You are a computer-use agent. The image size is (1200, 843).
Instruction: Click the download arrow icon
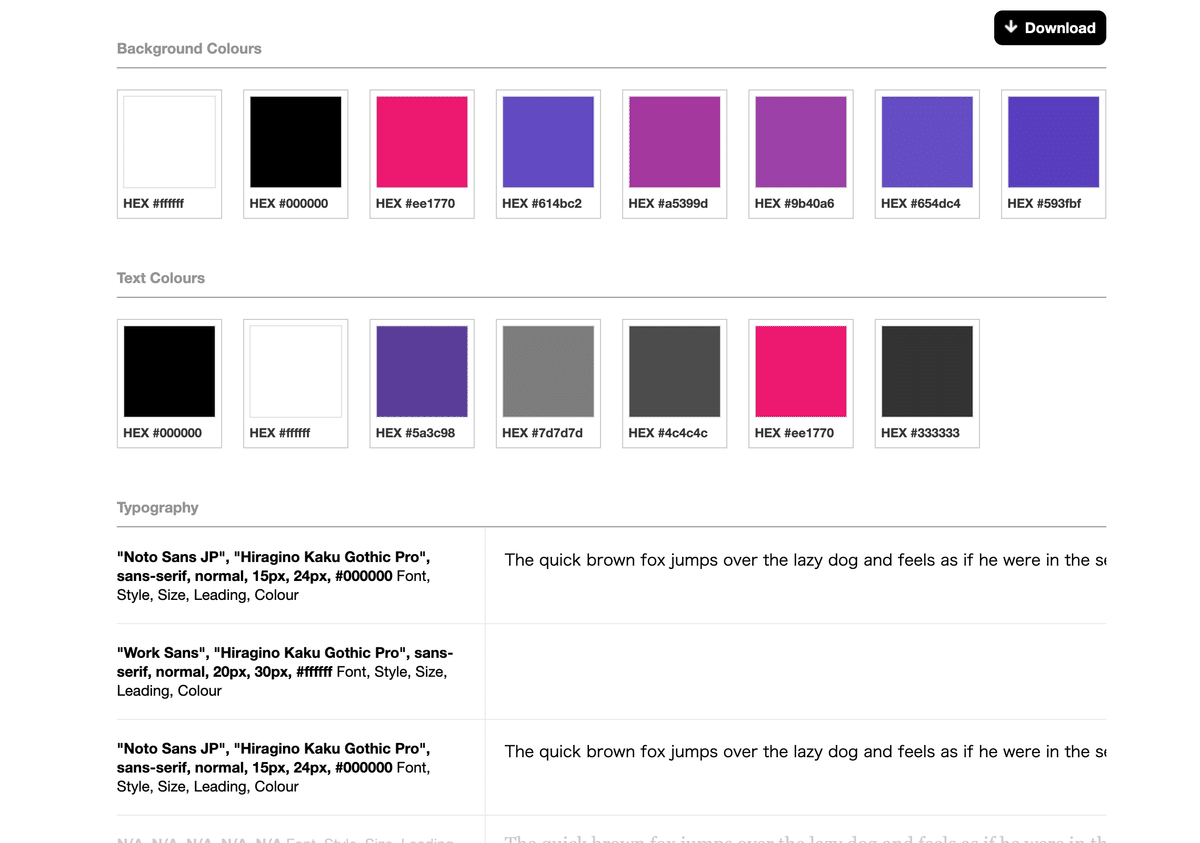1011,27
